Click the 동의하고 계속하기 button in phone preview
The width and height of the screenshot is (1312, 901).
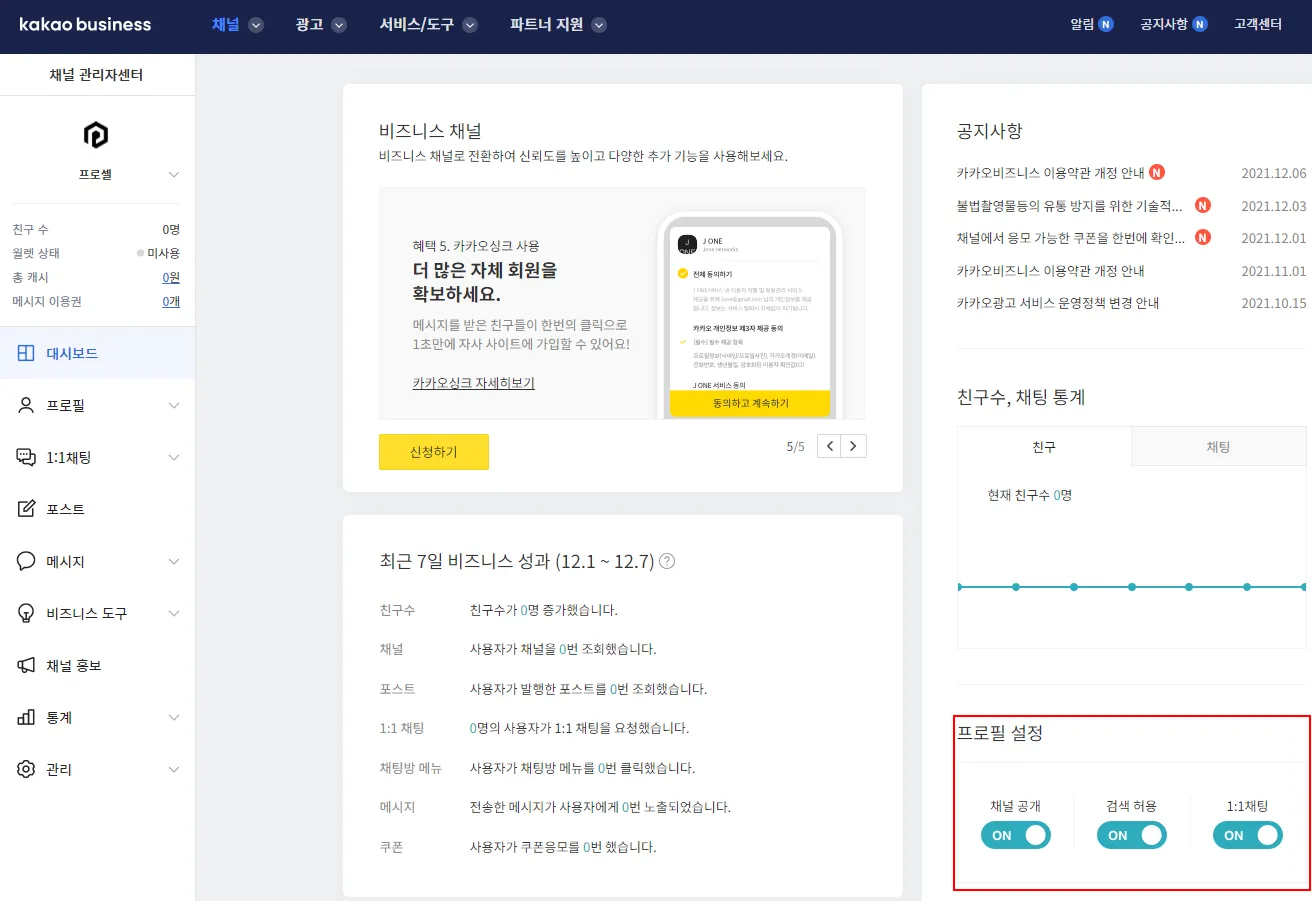(x=750, y=403)
